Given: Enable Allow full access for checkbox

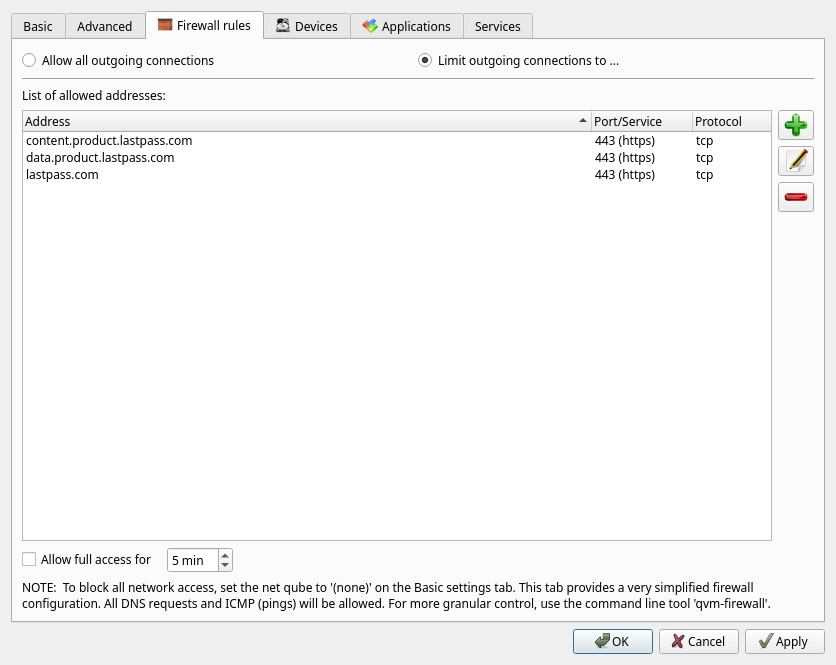Looking at the screenshot, I should tap(86, 559).
